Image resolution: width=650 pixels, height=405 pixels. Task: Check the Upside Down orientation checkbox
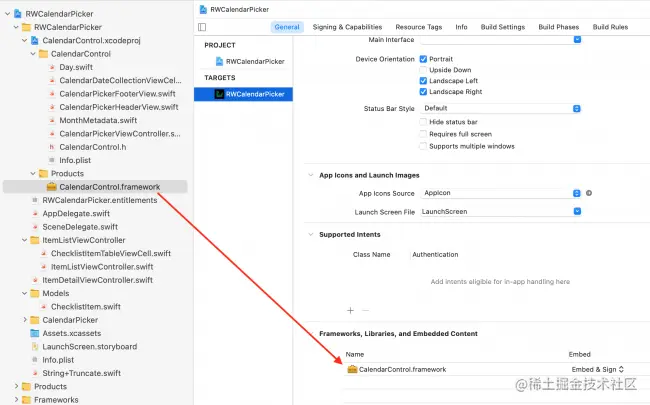click(x=423, y=70)
